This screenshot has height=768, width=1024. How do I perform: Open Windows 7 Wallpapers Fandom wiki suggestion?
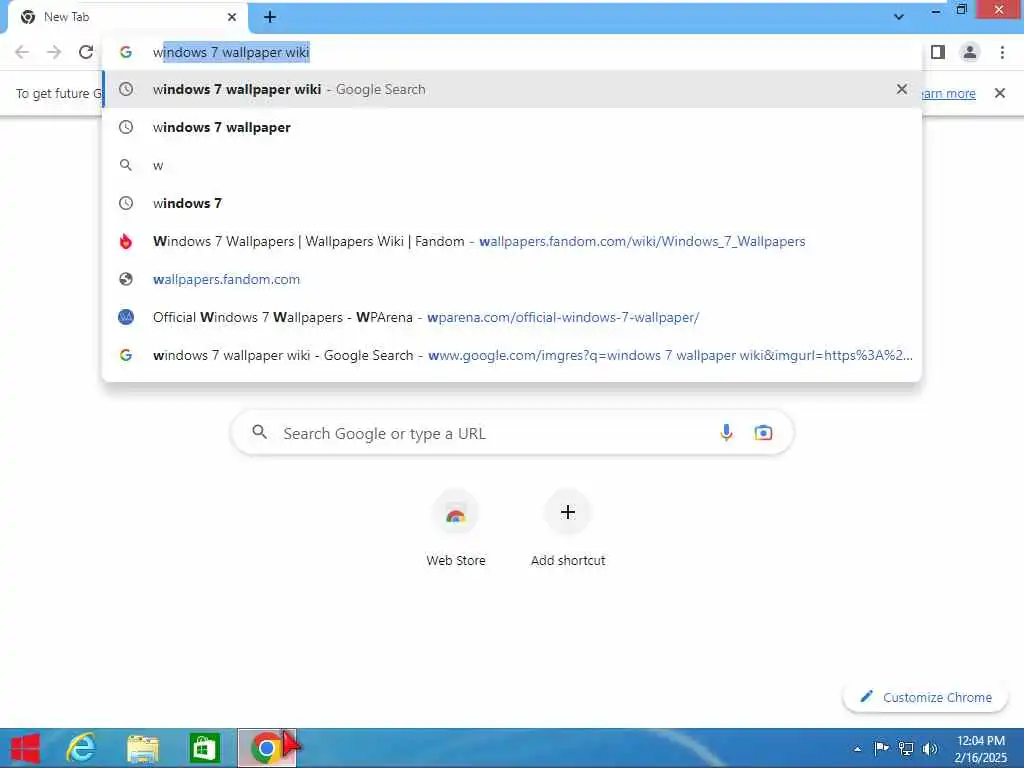(512, 241)
